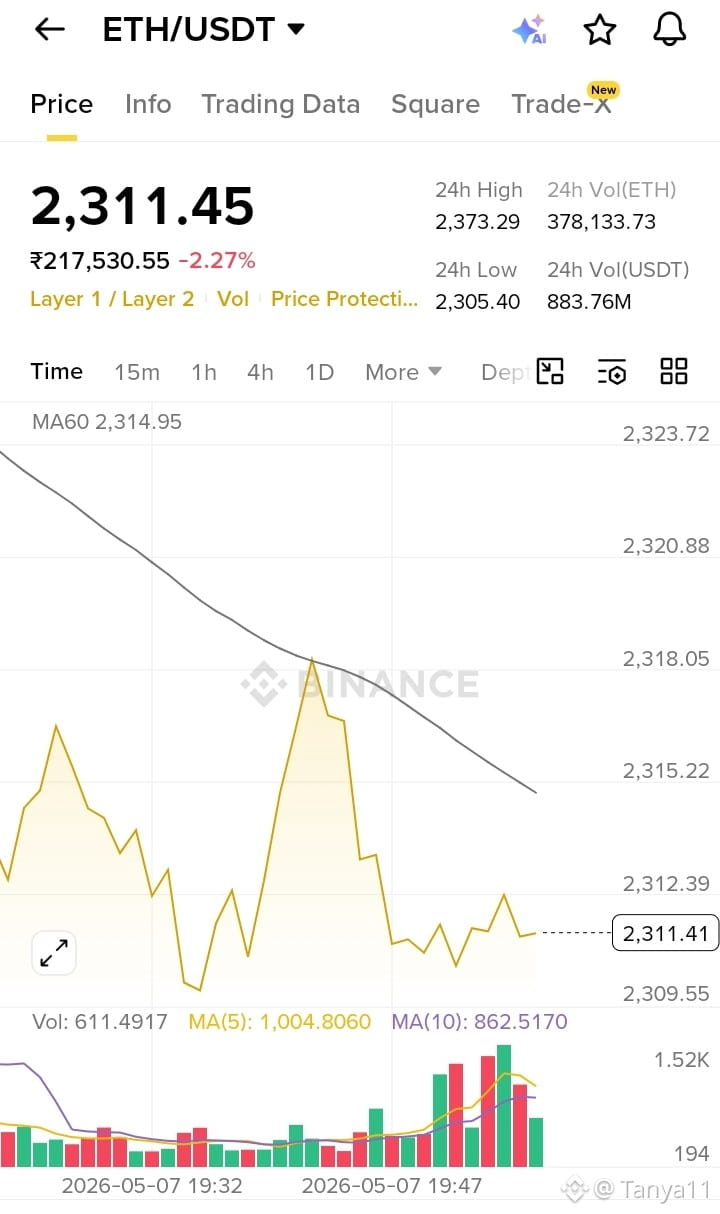Open the Square tab
The image size is (720, 1214).
tap(435, 104)
